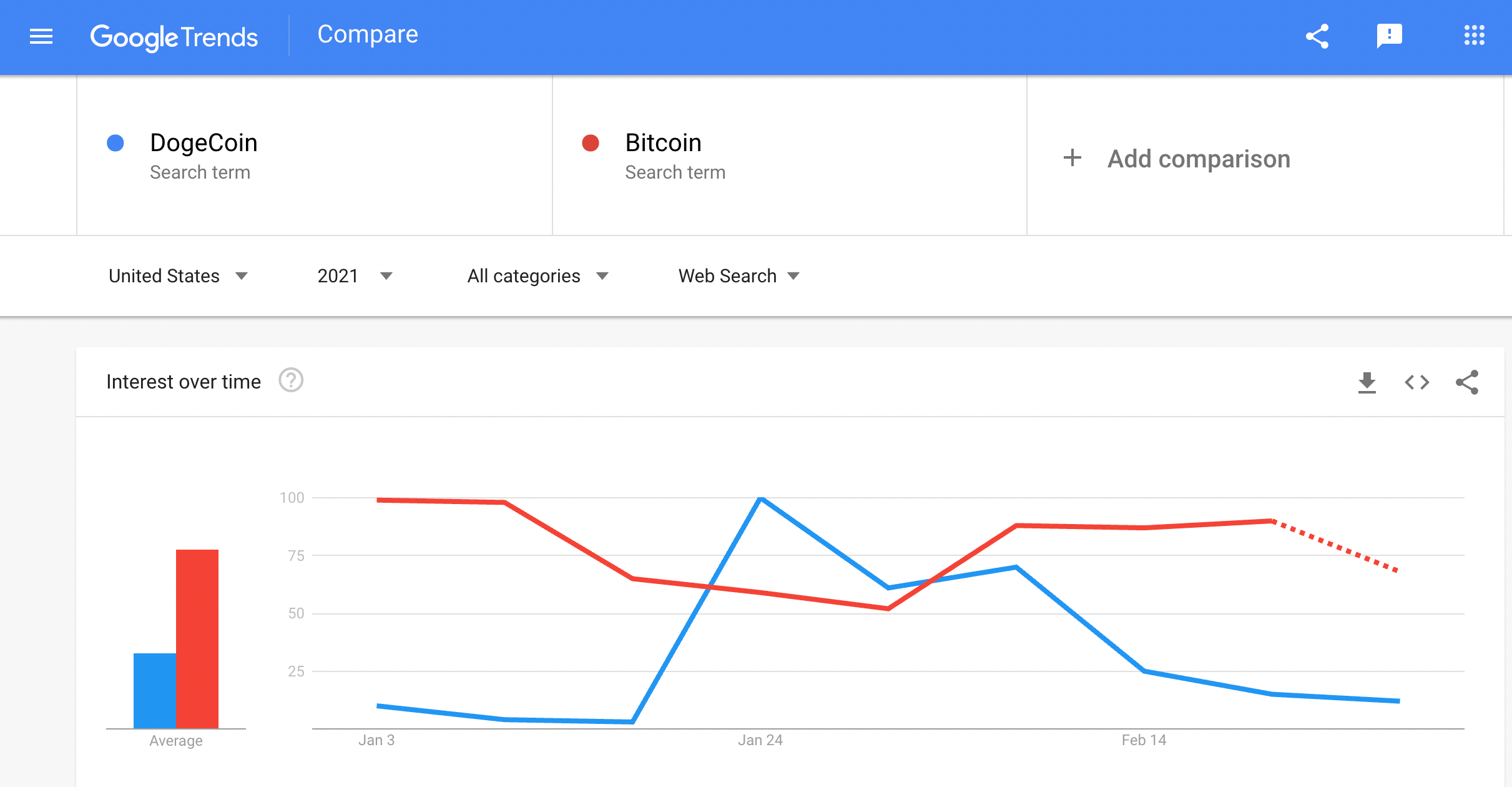Share the Interest over time chart

(x=1467, y=382)
